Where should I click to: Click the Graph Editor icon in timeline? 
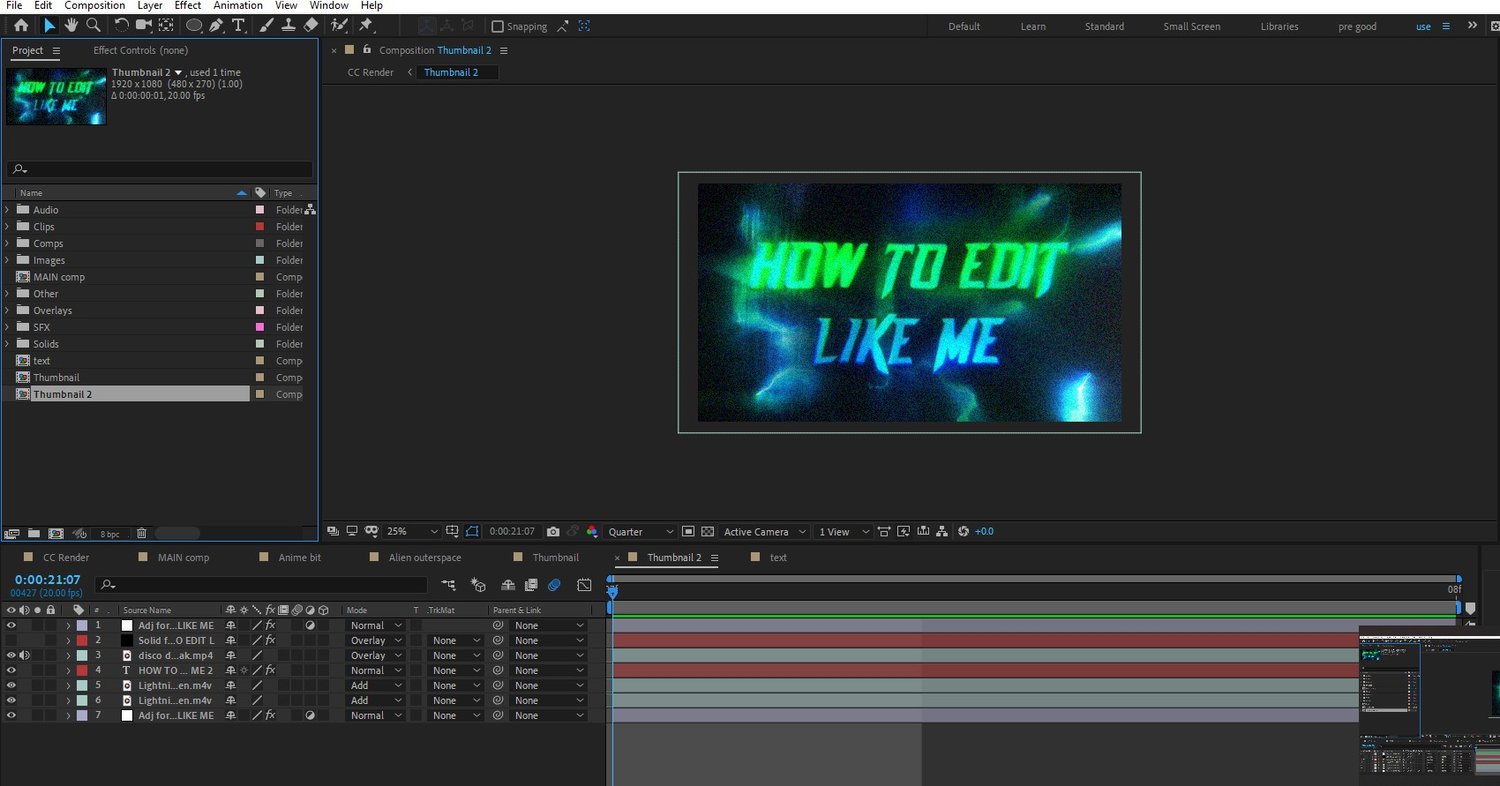pyautogui.click(x=584, y=585)
